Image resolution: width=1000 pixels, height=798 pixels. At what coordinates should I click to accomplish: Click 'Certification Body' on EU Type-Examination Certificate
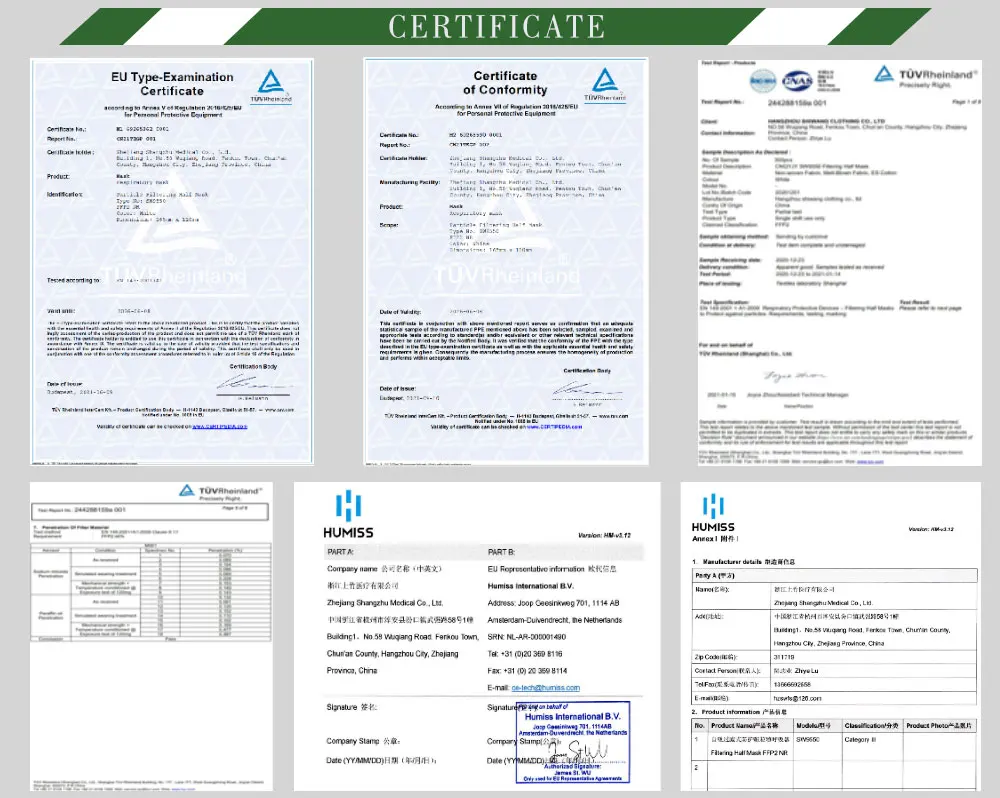[x=253, y=367]
